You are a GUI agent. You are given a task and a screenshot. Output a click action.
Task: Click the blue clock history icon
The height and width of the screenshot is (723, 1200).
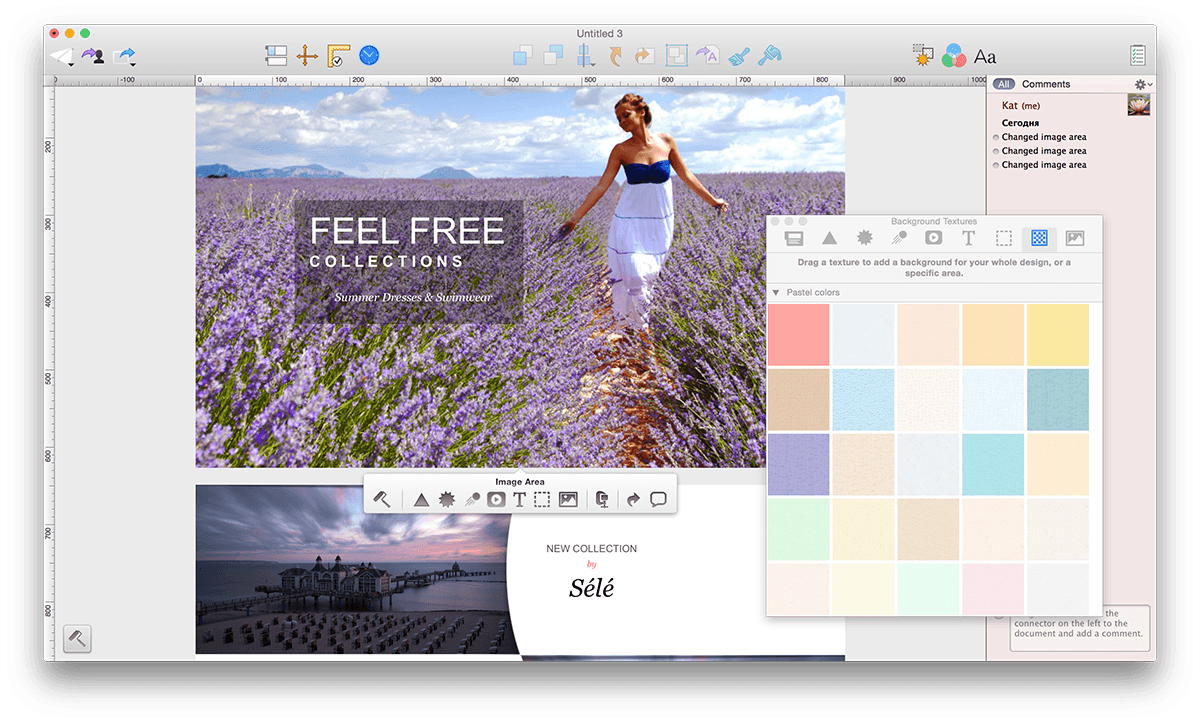[369, 56]
